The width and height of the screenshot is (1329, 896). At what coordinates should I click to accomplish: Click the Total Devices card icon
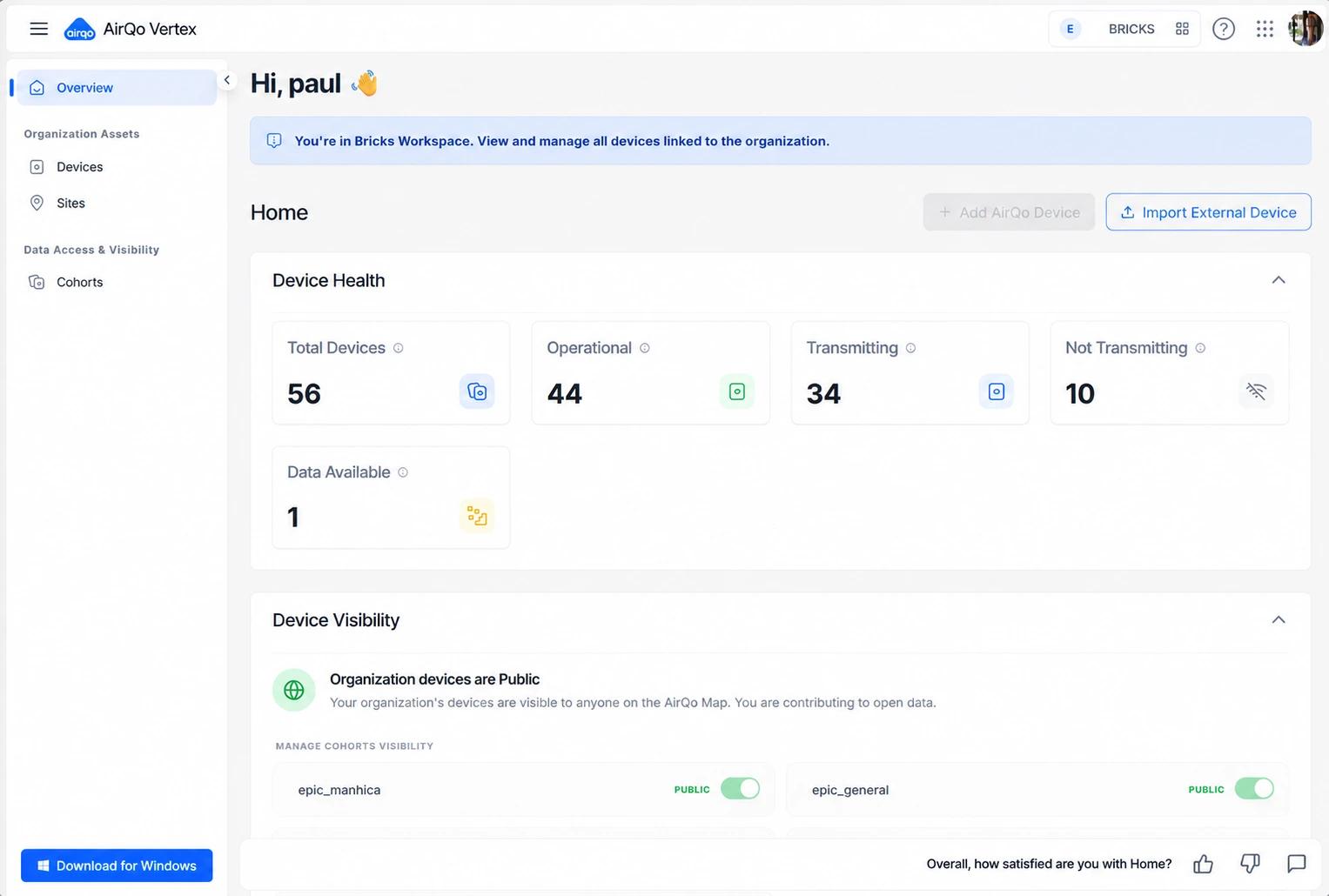point(477,391)
